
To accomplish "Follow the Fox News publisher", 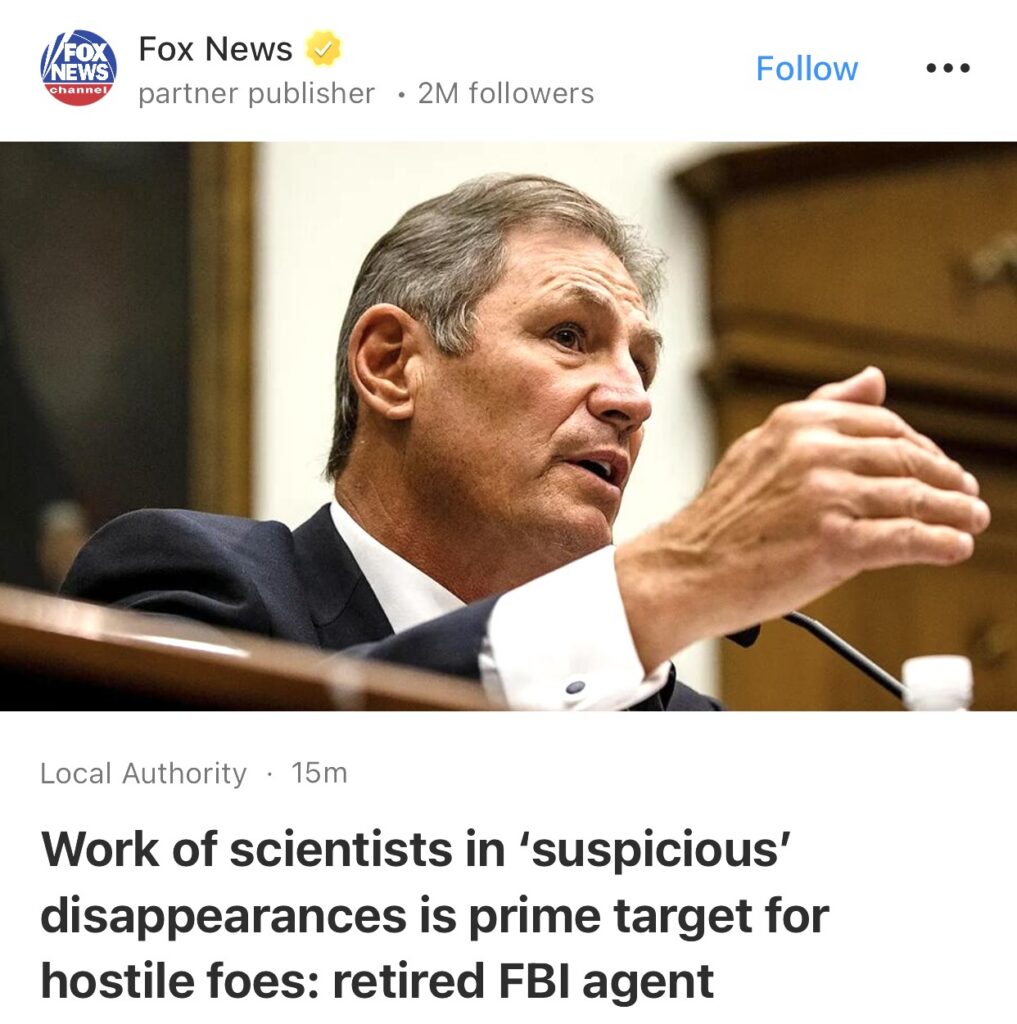I will pos(807,69).
